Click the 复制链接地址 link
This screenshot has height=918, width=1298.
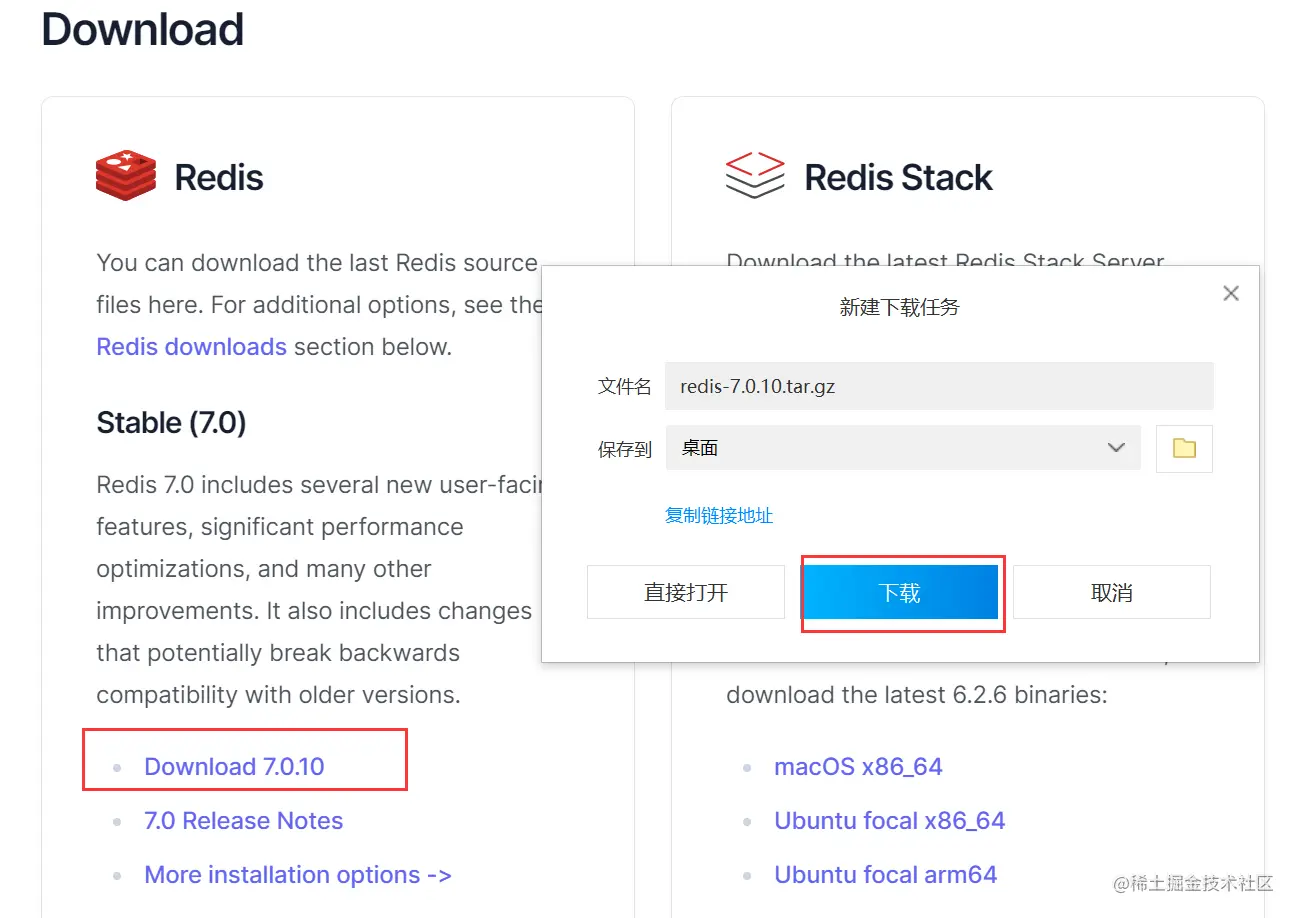pyautogui.click(x=719, y=516)
